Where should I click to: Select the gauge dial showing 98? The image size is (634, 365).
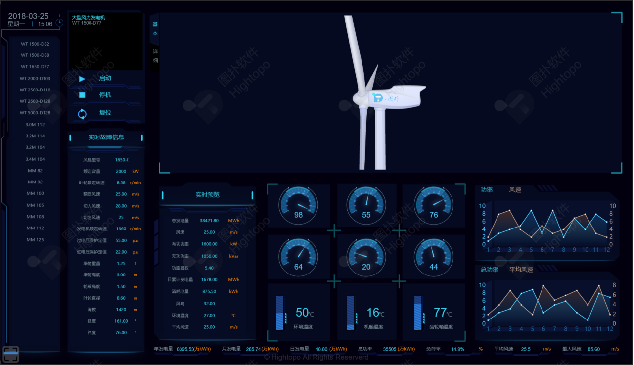pyautogui.click(x=298, y=205)
